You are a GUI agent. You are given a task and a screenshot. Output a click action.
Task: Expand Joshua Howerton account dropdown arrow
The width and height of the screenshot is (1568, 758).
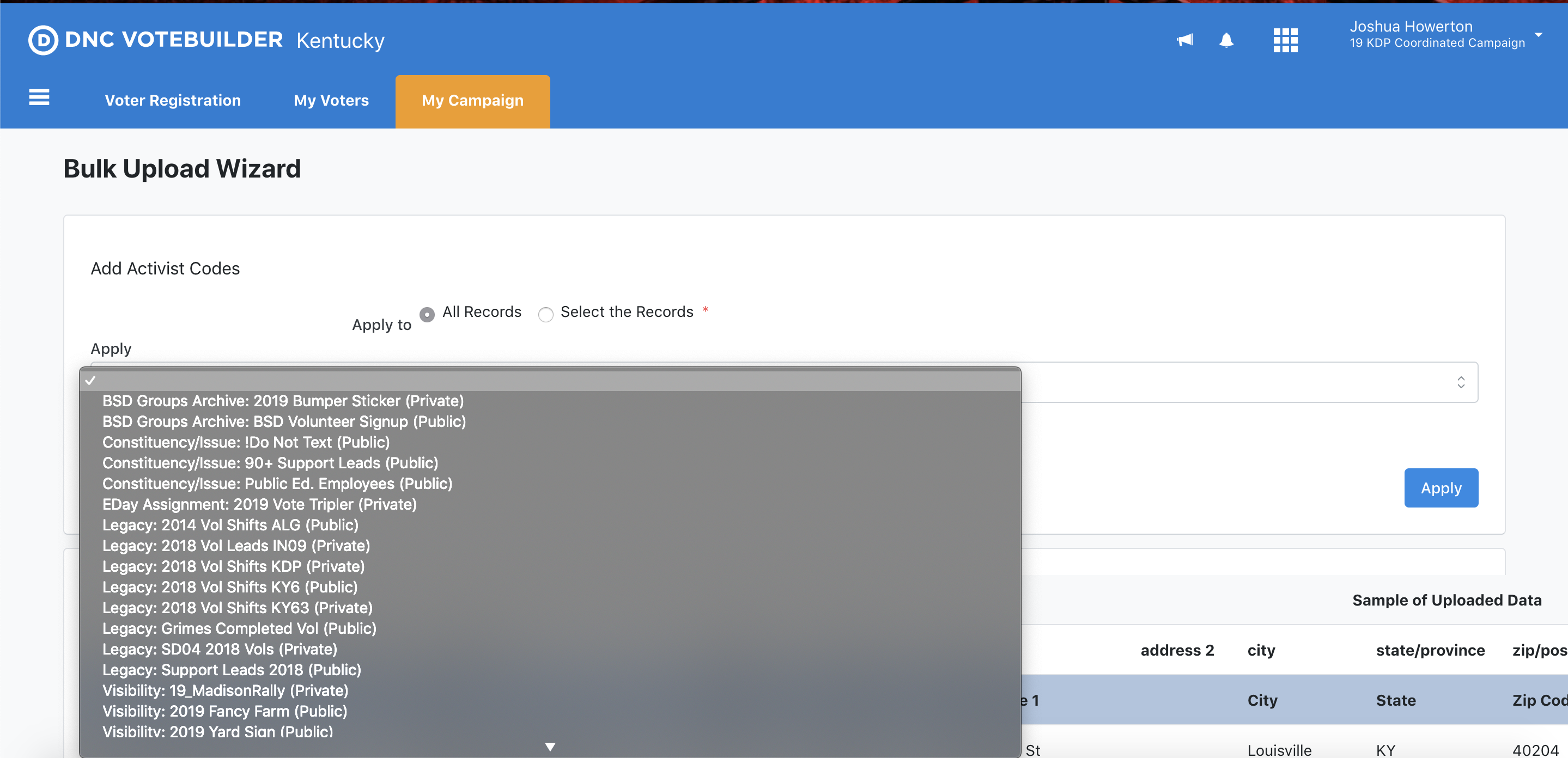coord(1538,35)
